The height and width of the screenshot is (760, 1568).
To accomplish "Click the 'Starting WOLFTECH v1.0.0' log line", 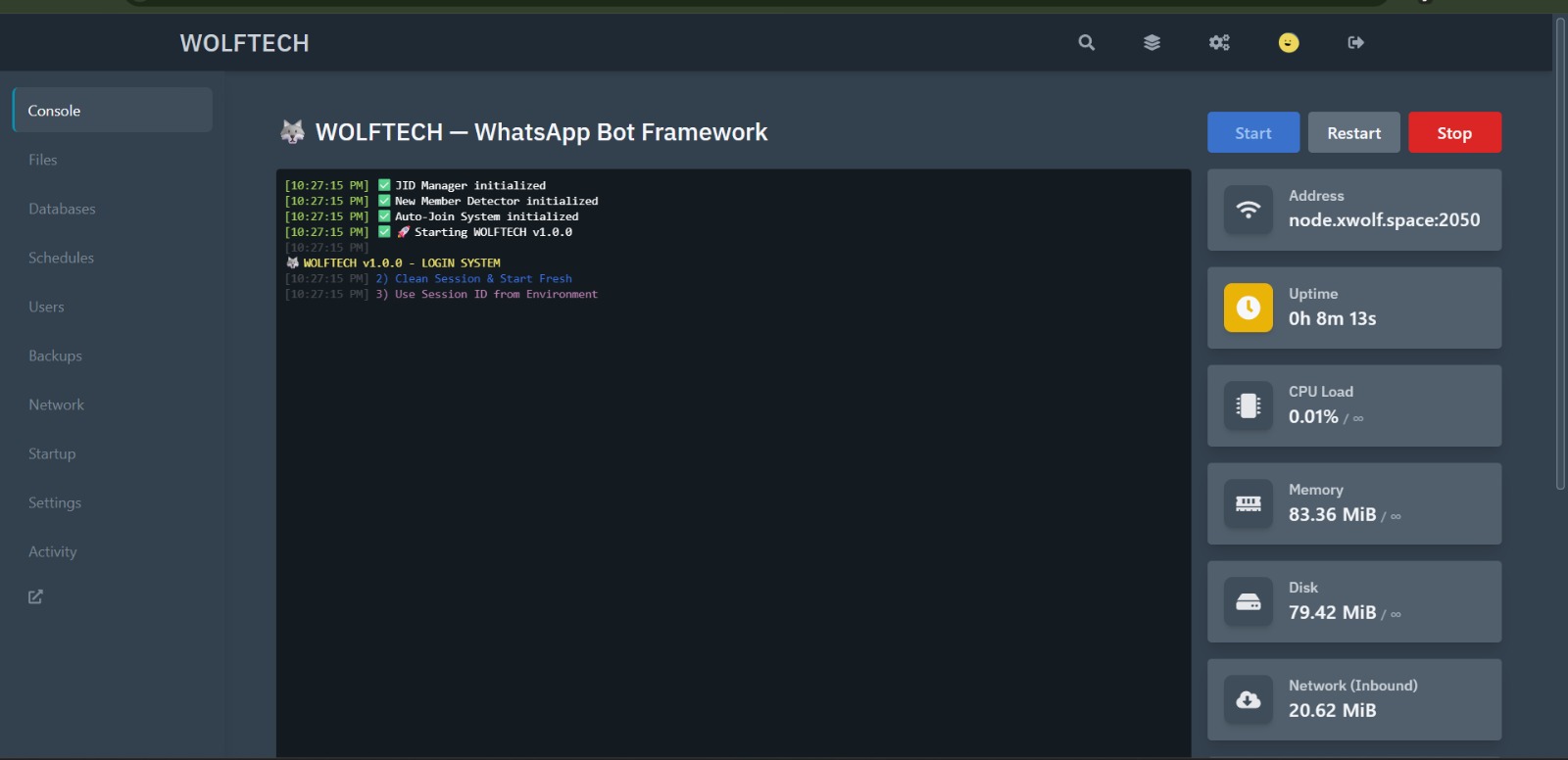I will pyautogui.click(x=428, y=232).
